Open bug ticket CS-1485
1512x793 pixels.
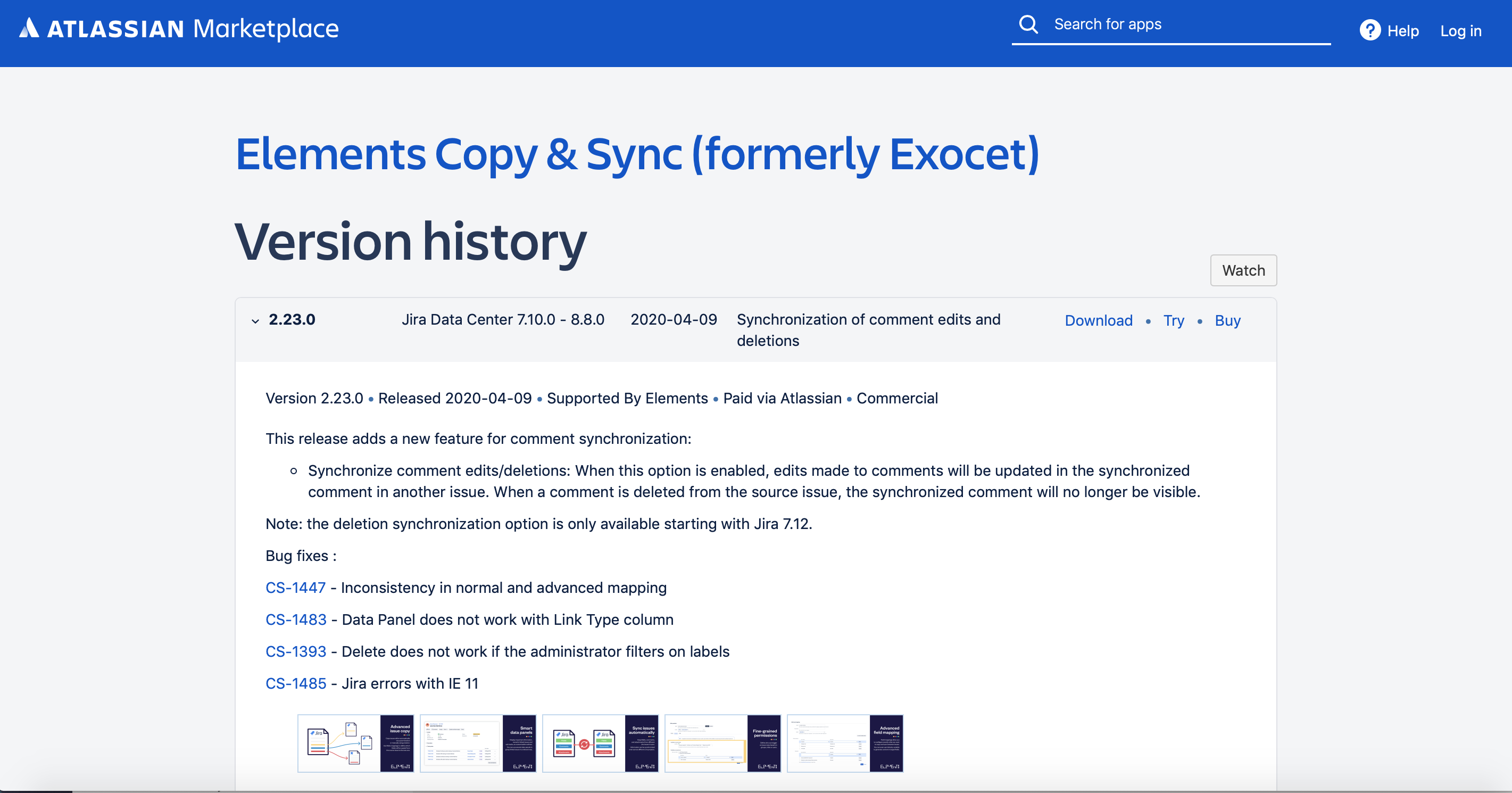[x=296, y=683]
